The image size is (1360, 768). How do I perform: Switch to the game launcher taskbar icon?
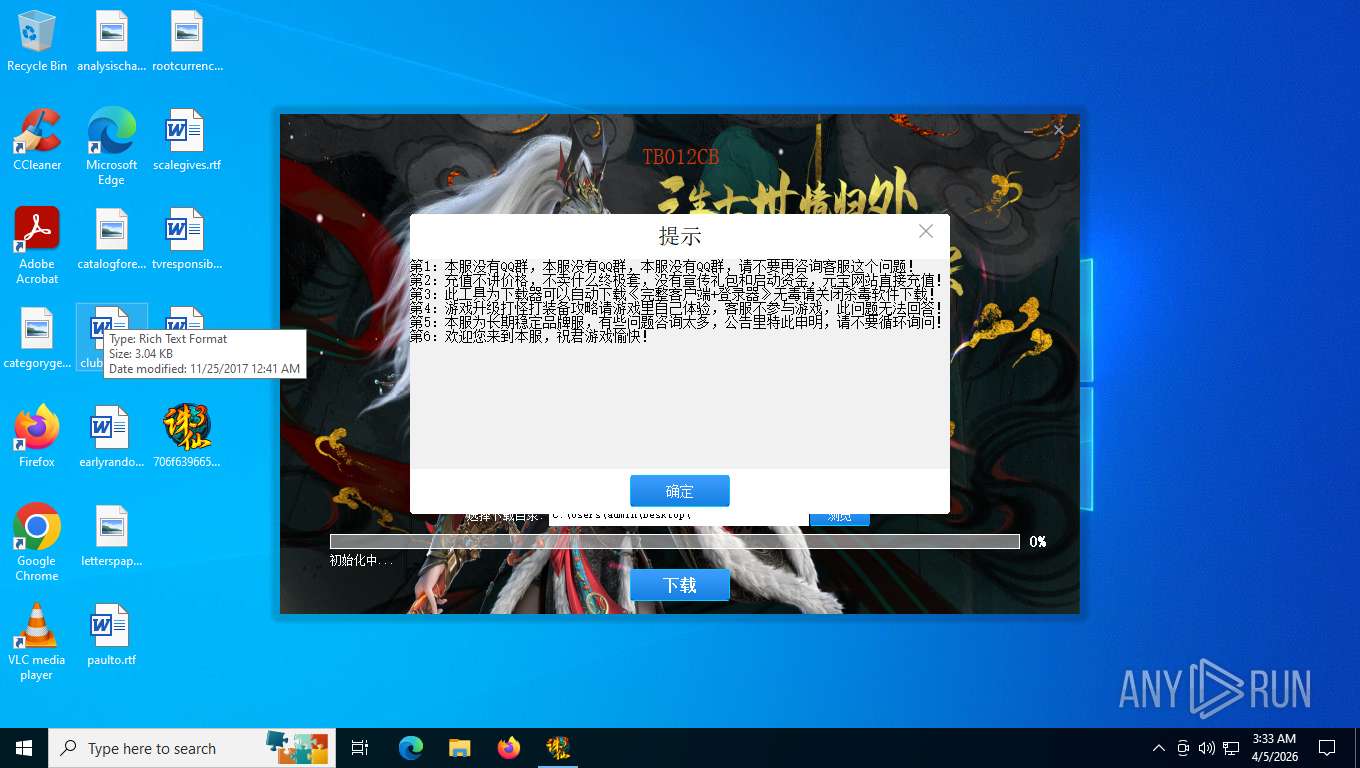point(558,748)
